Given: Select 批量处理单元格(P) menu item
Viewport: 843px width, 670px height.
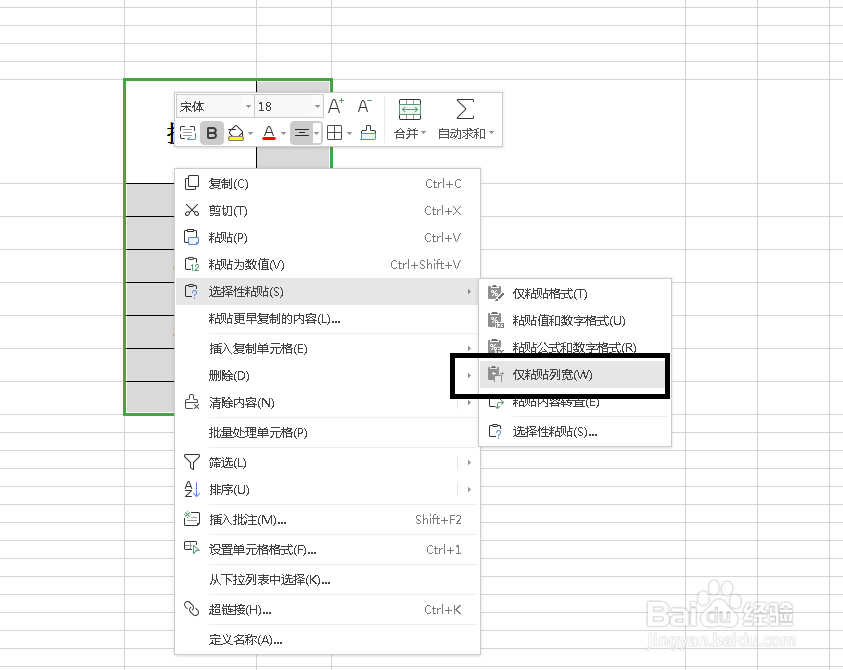Looking at the screenshot, I should click(x=327, y=432).
